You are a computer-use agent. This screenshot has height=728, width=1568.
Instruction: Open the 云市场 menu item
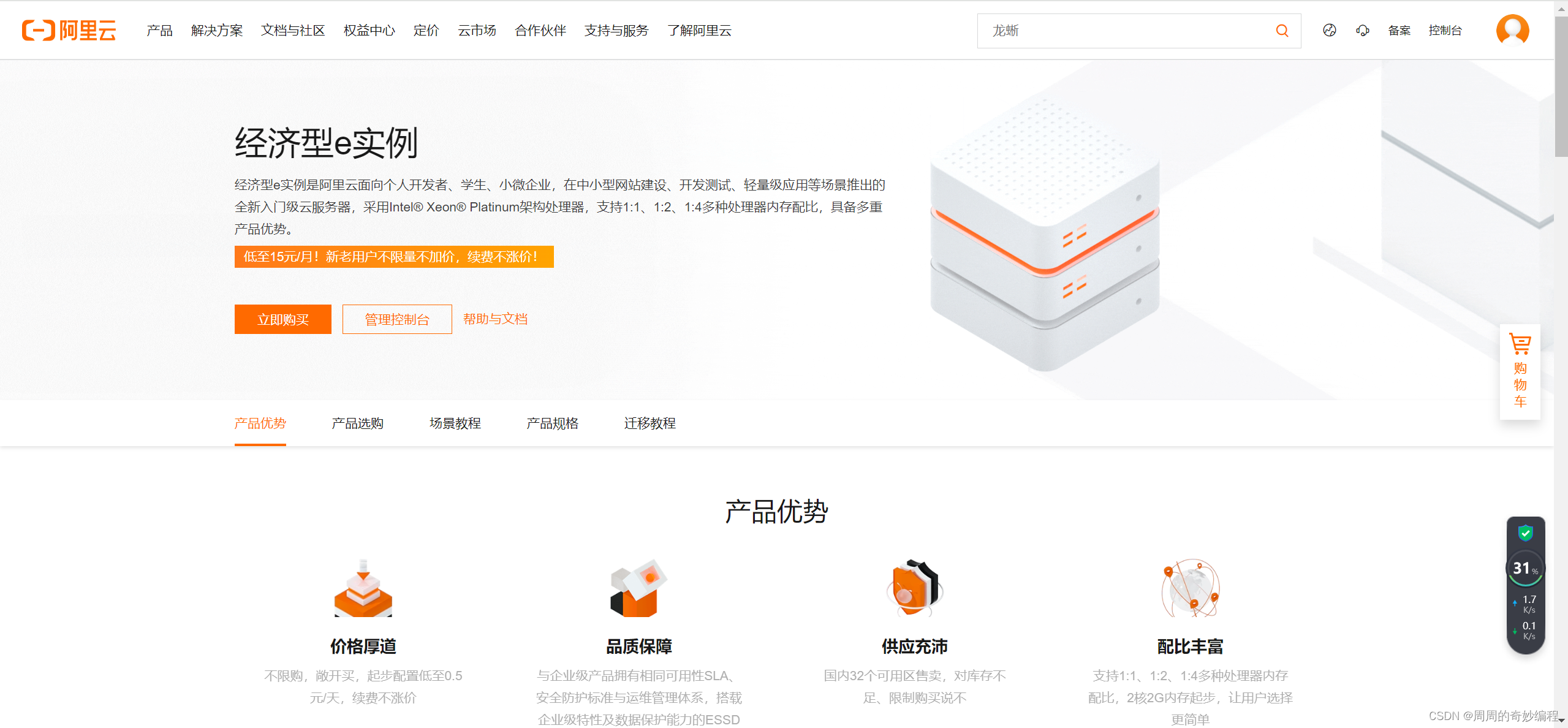point(477,30)
